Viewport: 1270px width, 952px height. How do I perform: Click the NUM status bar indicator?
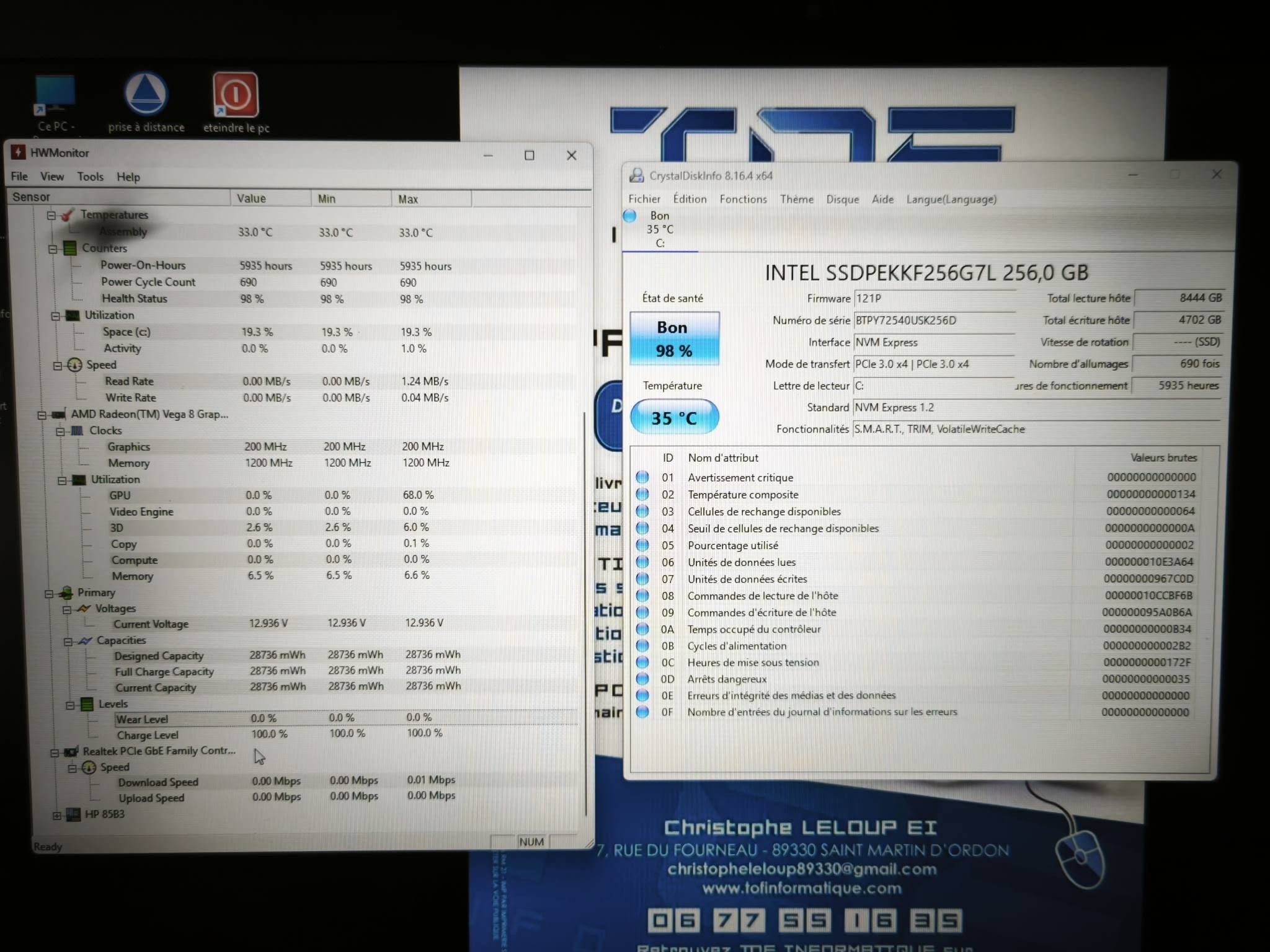coord(531,842)
